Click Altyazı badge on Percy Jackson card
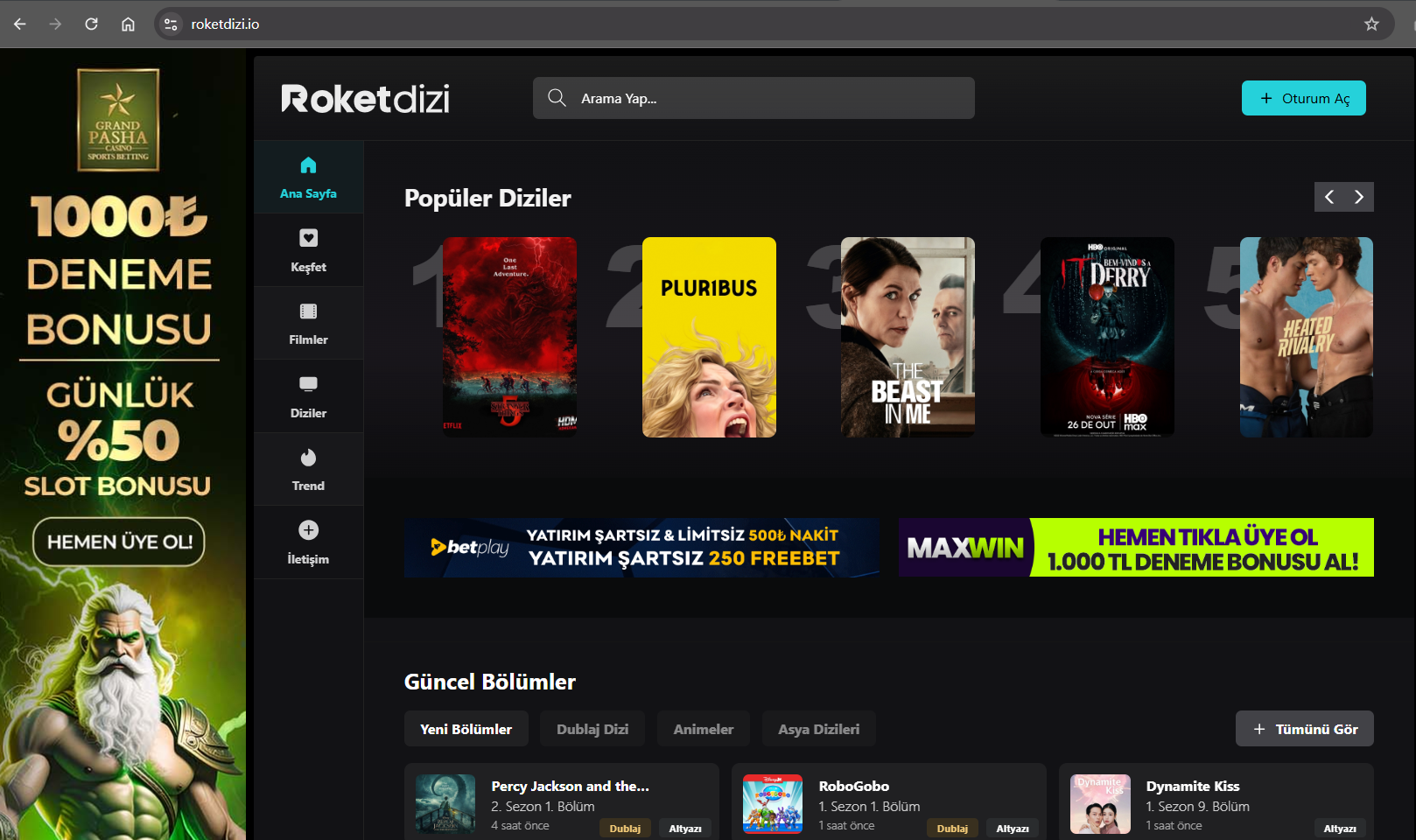 click(685, 828)
